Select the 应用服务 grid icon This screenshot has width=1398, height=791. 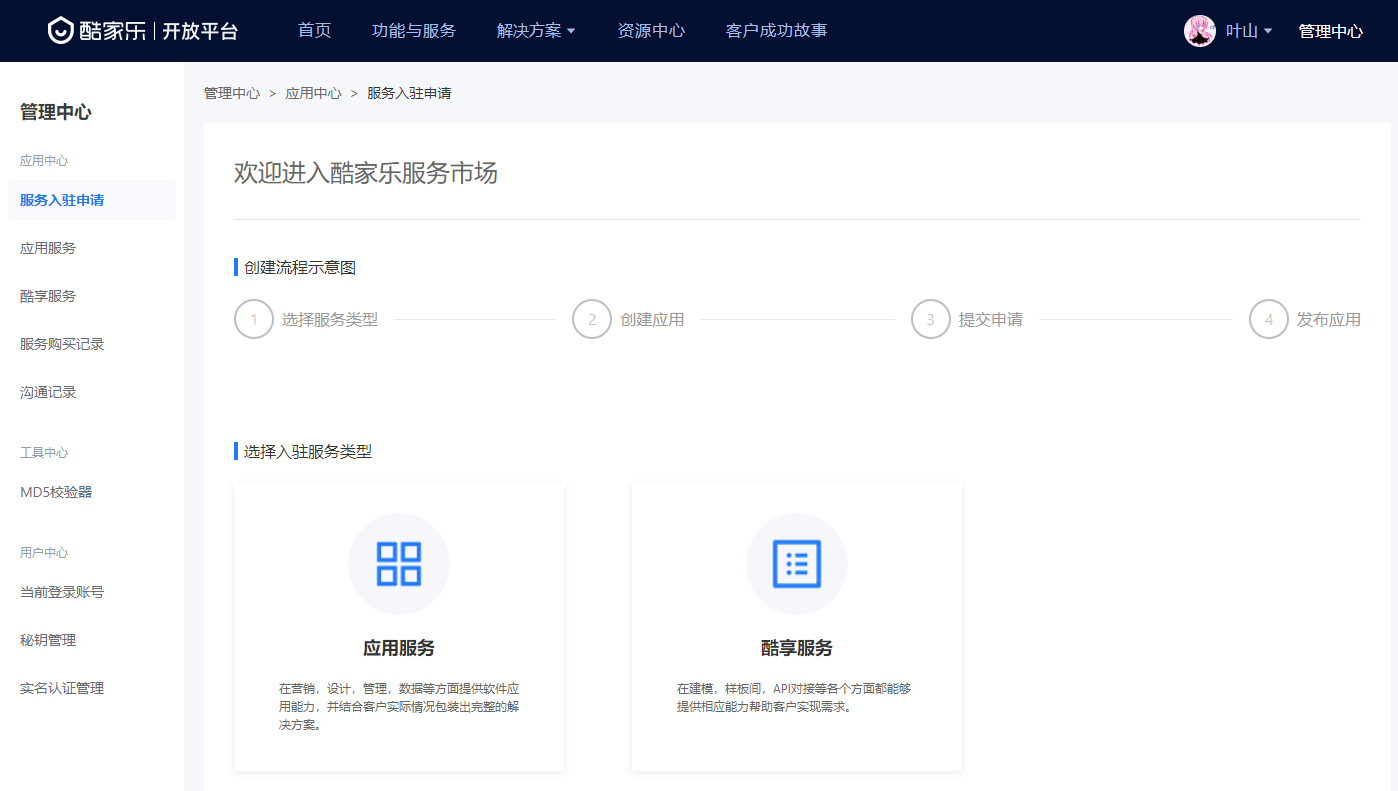point(398,564)
